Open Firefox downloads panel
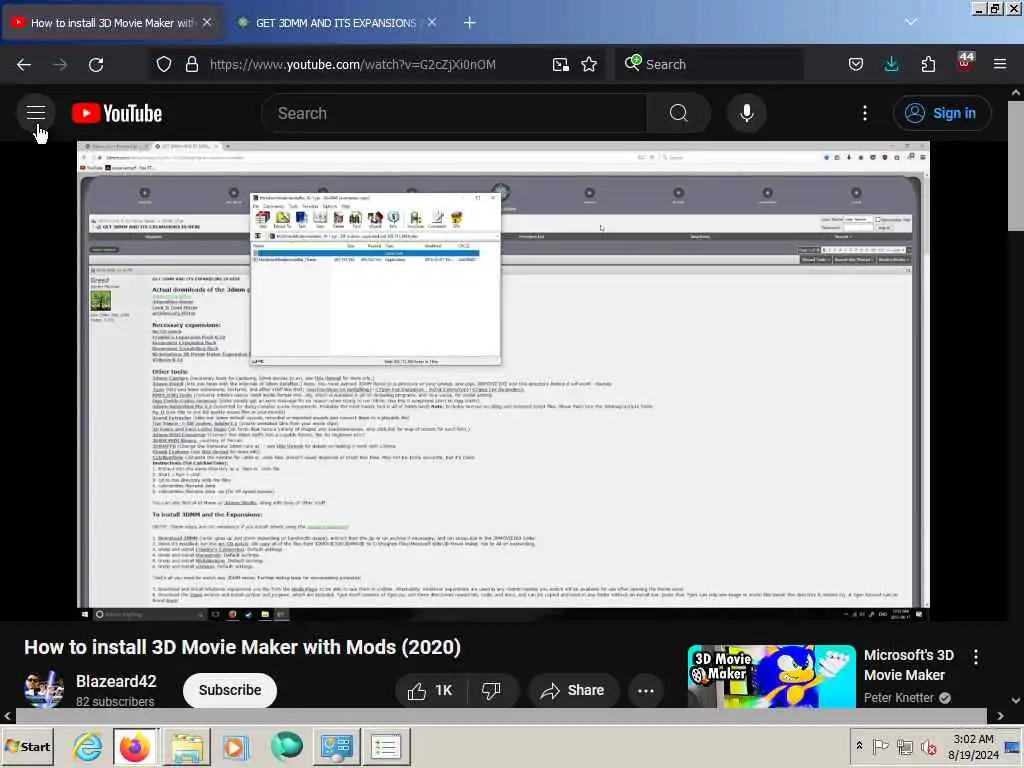 pos(891,64)
